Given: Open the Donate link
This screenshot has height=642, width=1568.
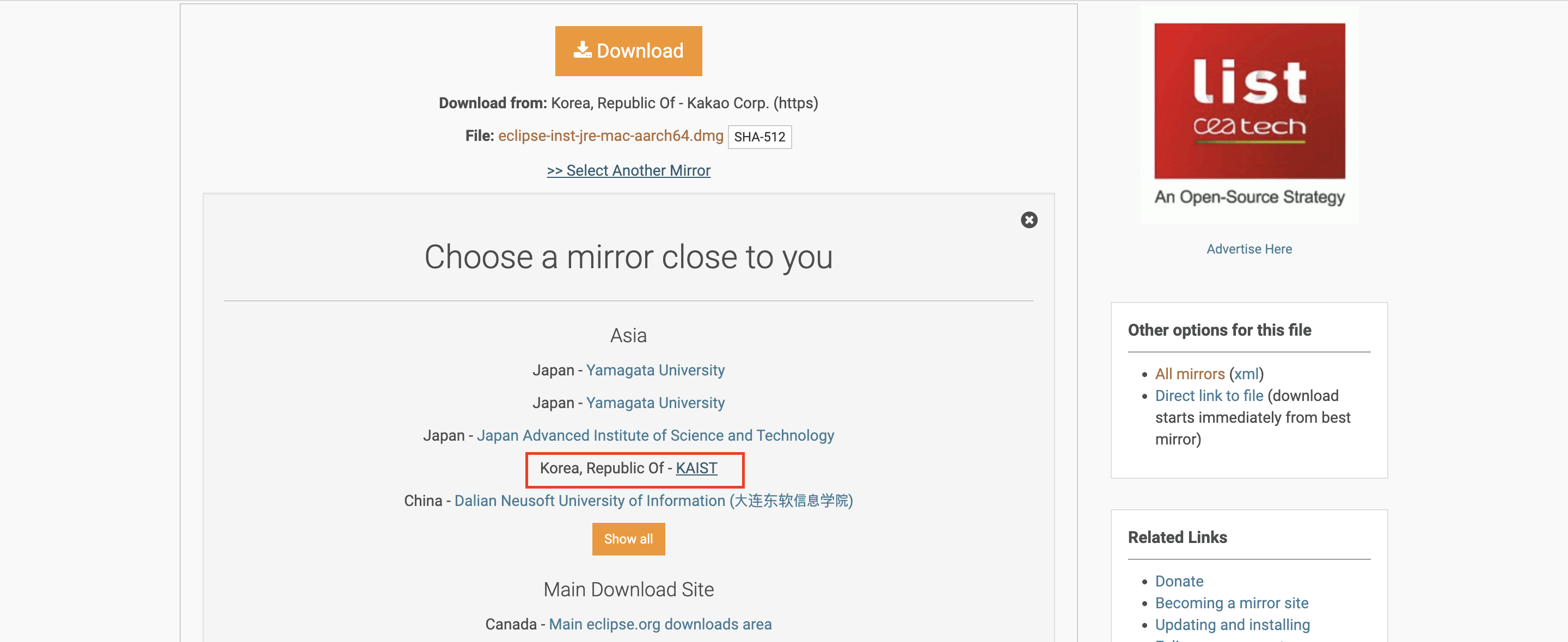Looking at the screenshot, I should pyautogui.click(x=1179, y=581).
